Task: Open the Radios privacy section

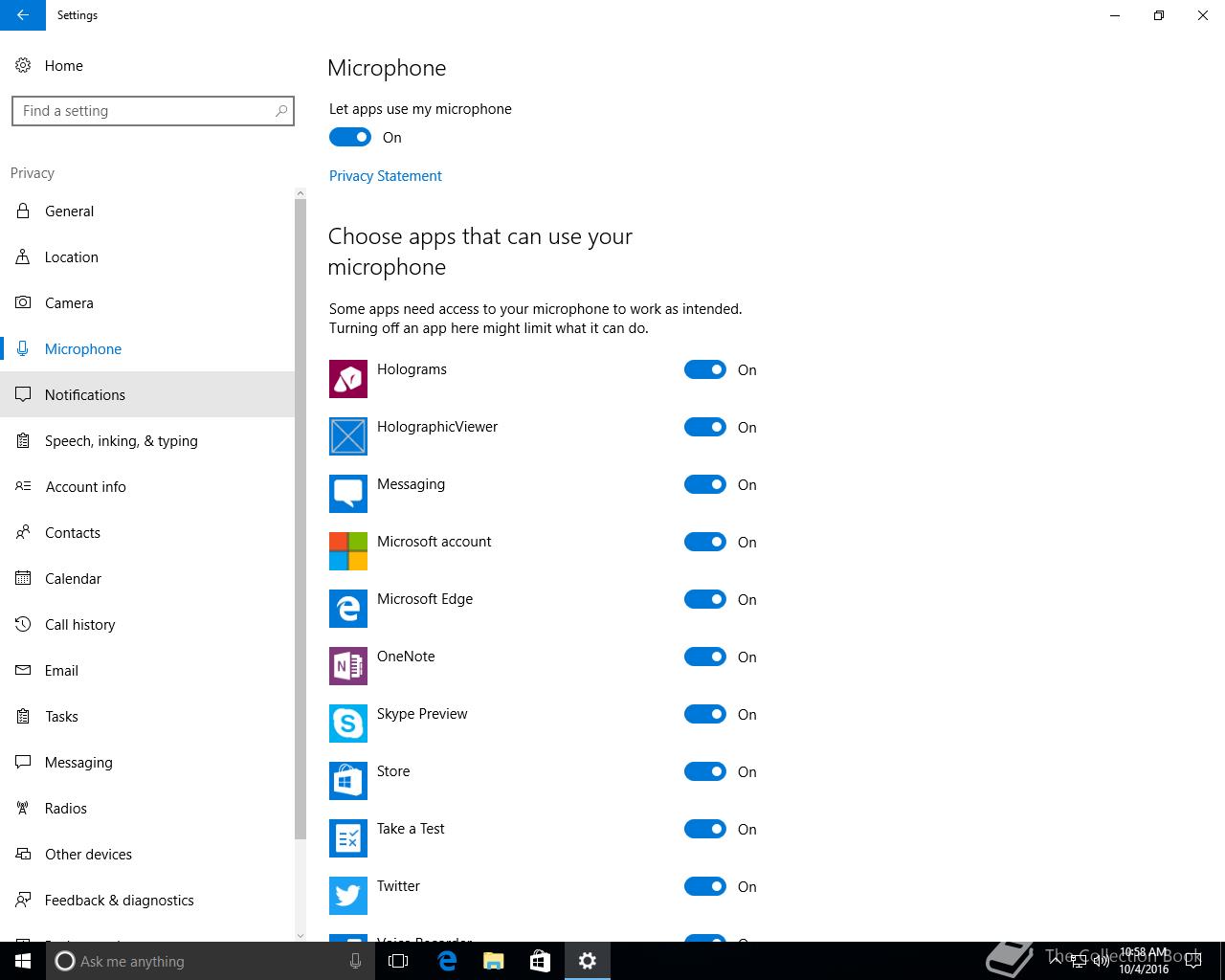Action: [147, 808]
